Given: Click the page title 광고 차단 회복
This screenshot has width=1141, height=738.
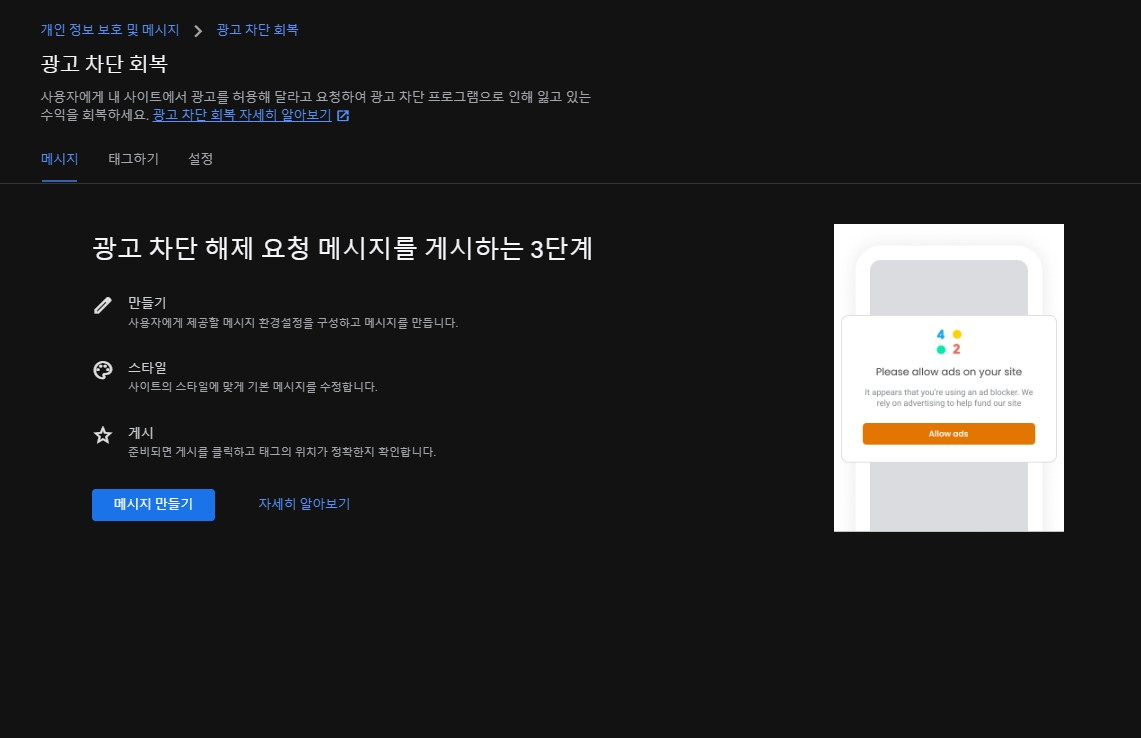Looking at the screenshot, I should 104,64.
